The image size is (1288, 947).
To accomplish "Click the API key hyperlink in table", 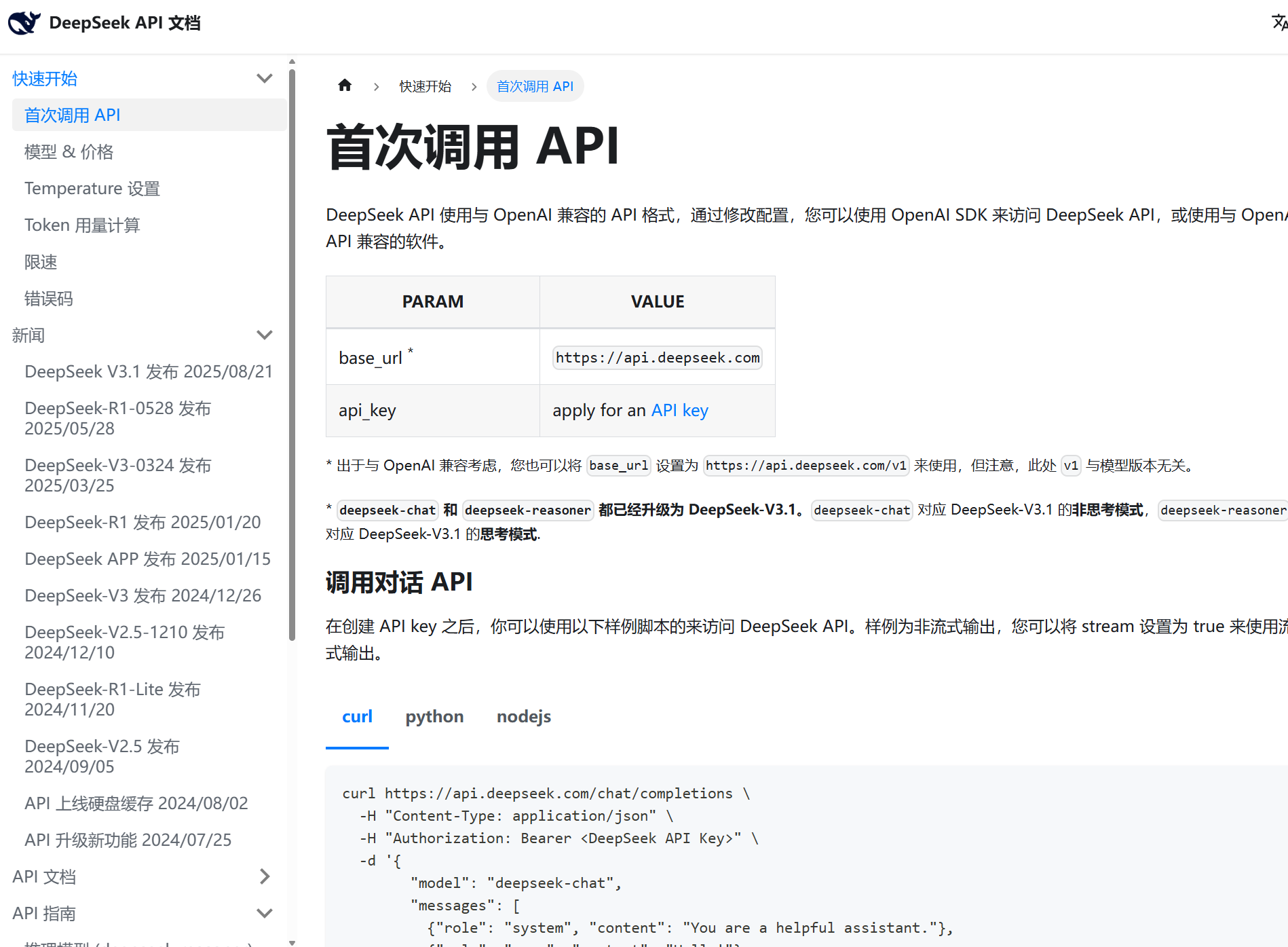I will (x=679, y=410).
